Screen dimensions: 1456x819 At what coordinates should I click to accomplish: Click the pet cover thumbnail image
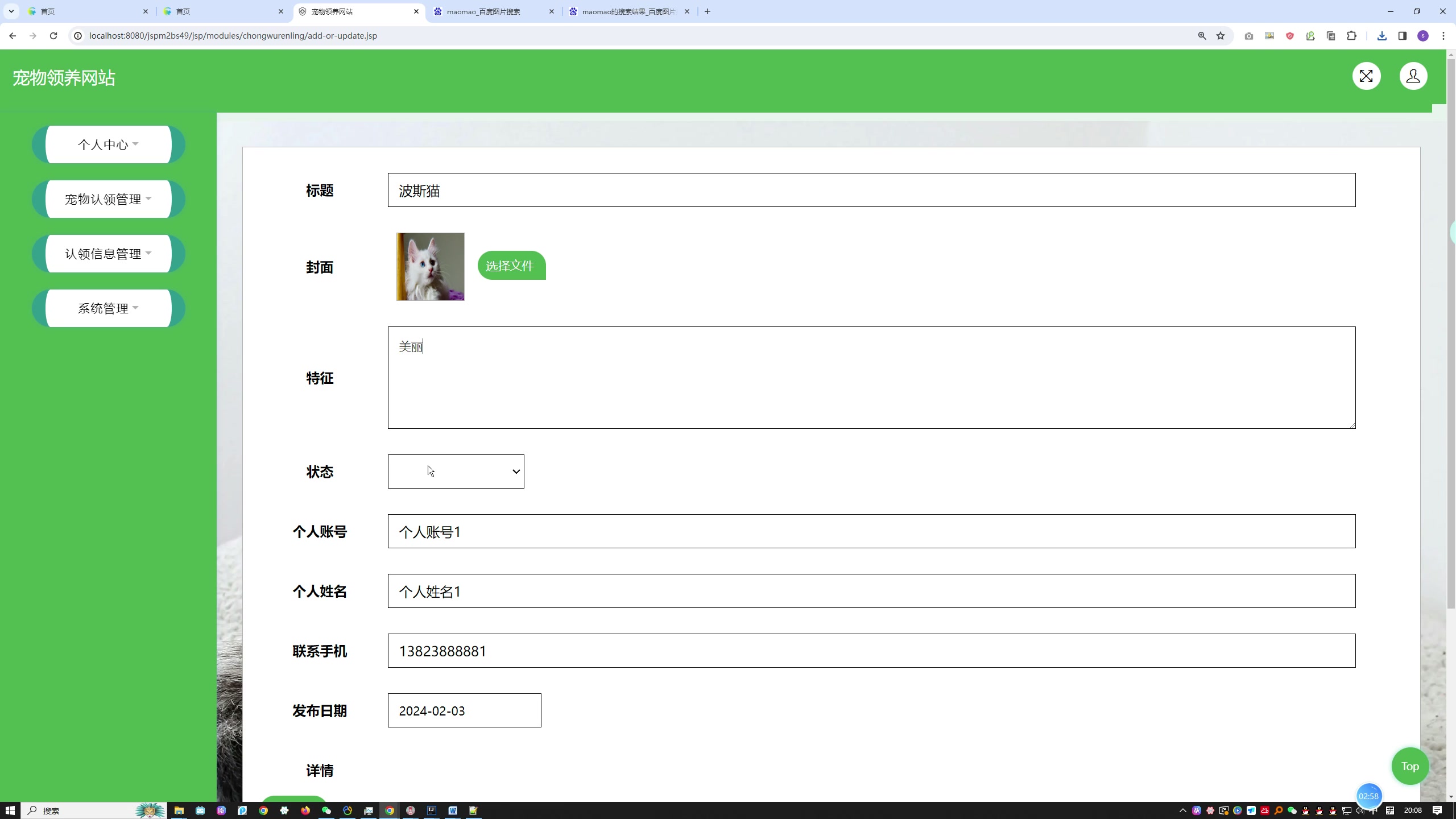point(430,265)
